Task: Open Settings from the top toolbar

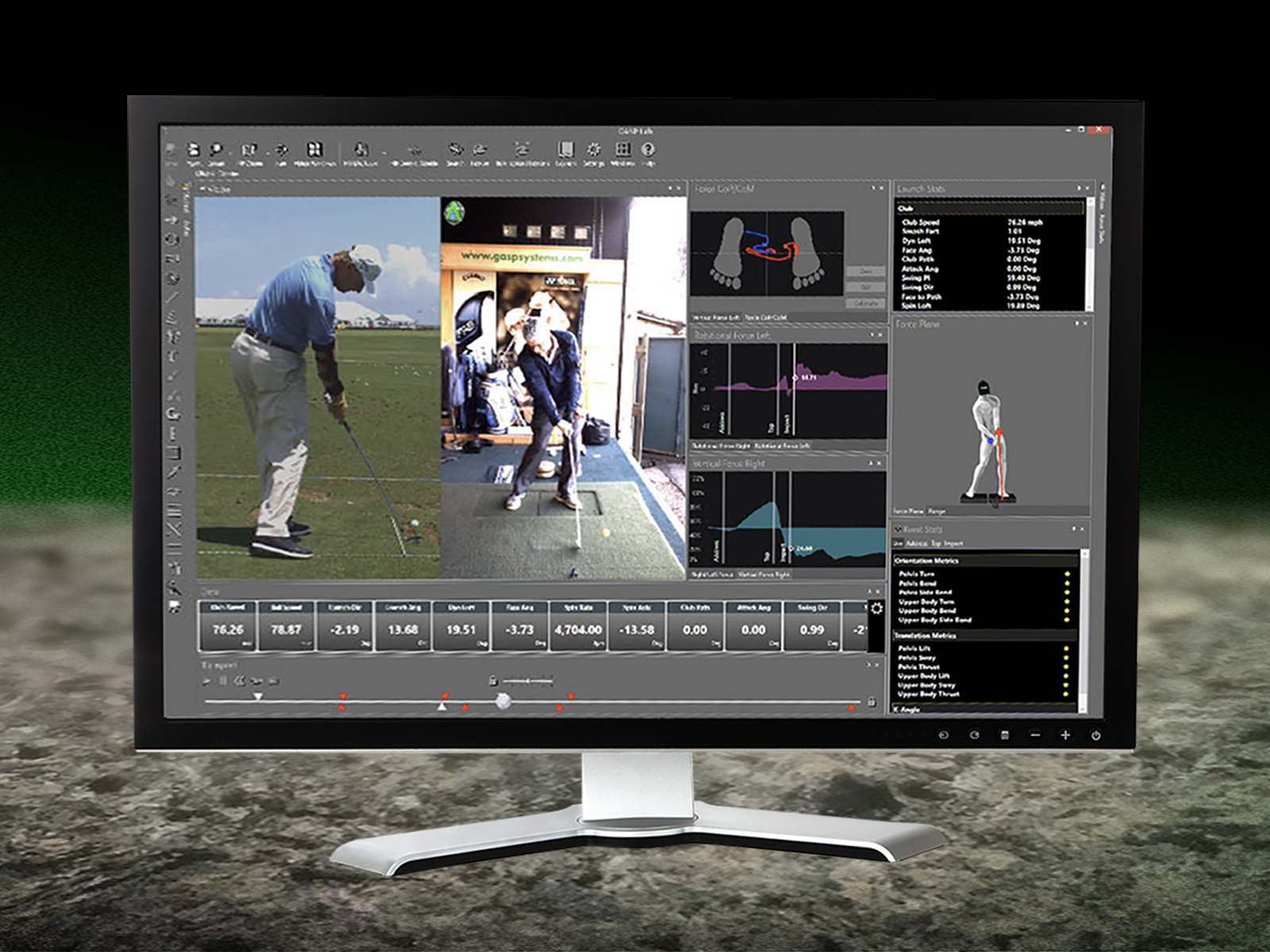Action: point(593,151)
